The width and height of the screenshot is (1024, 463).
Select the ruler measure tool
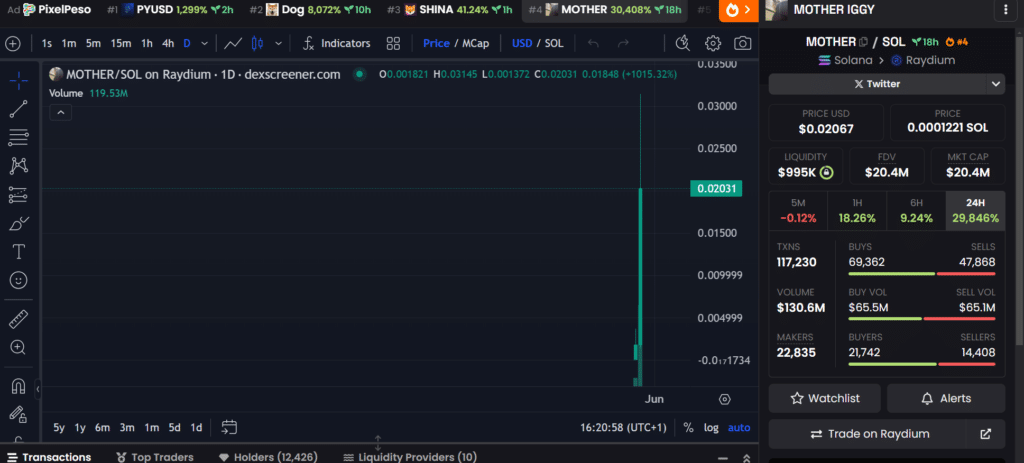click(x=19, y=319)
